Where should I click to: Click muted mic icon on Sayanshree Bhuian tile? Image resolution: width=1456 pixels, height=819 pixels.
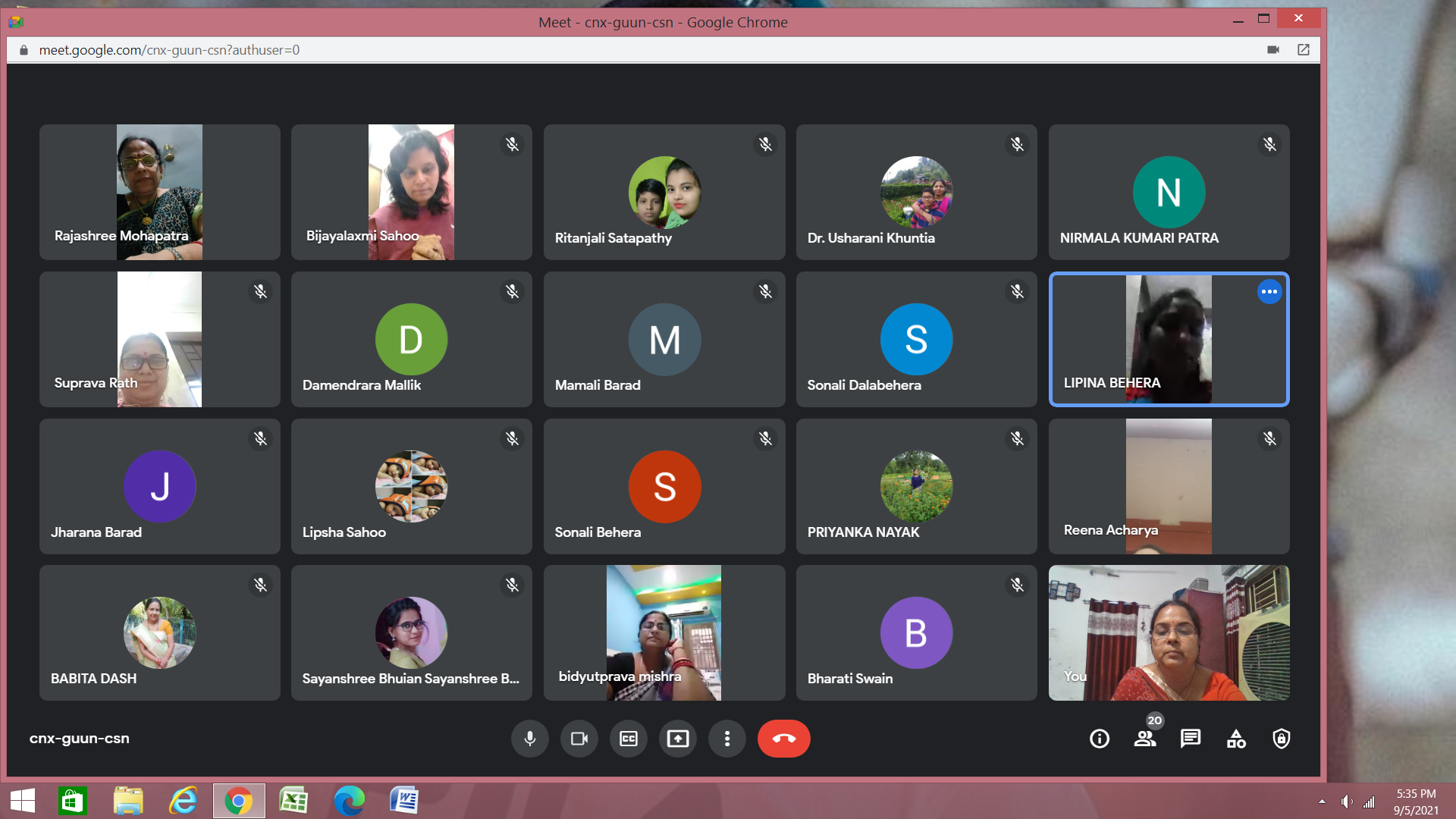click(513, 585)
